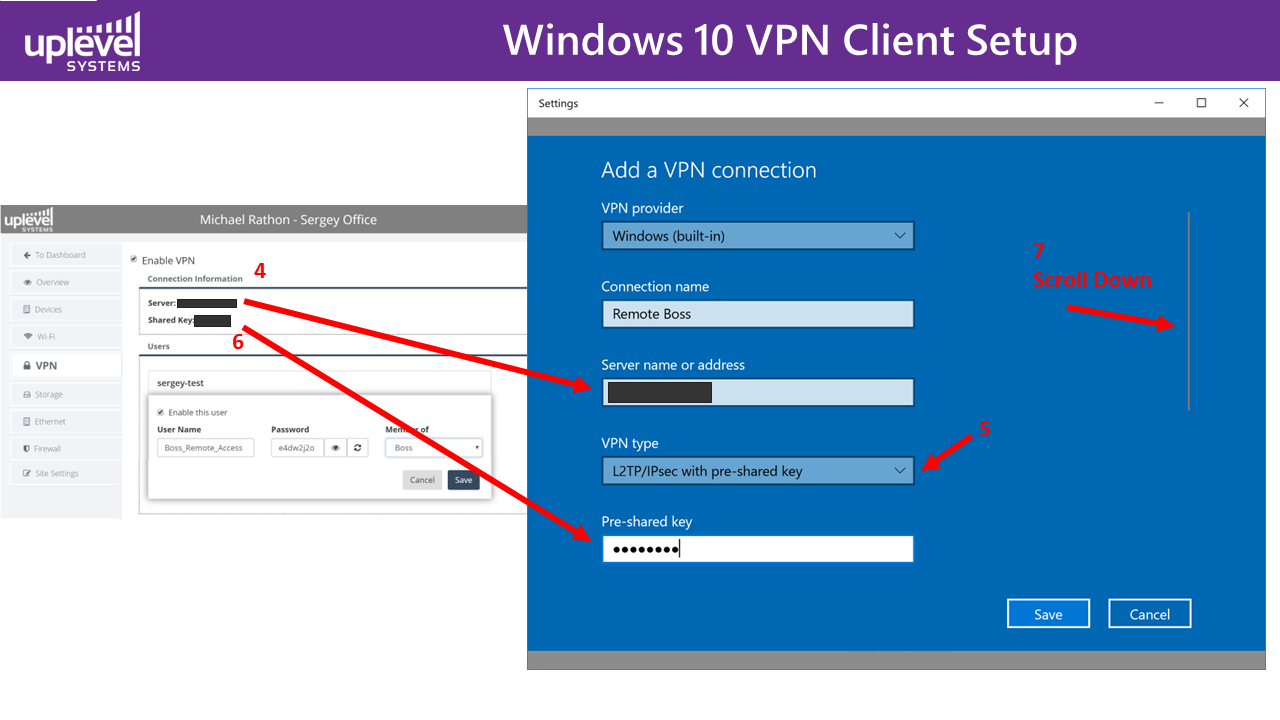Viewport: 1280px width, 720px height.
Task: Click the Uplevel Systems logo in the purple banner
Action: point(83,42)
